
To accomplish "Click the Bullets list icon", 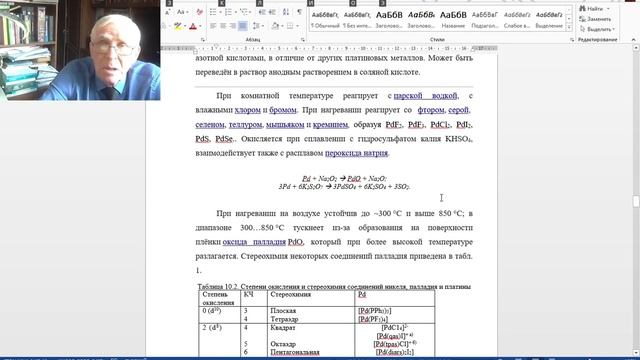I will coord(213,12).
